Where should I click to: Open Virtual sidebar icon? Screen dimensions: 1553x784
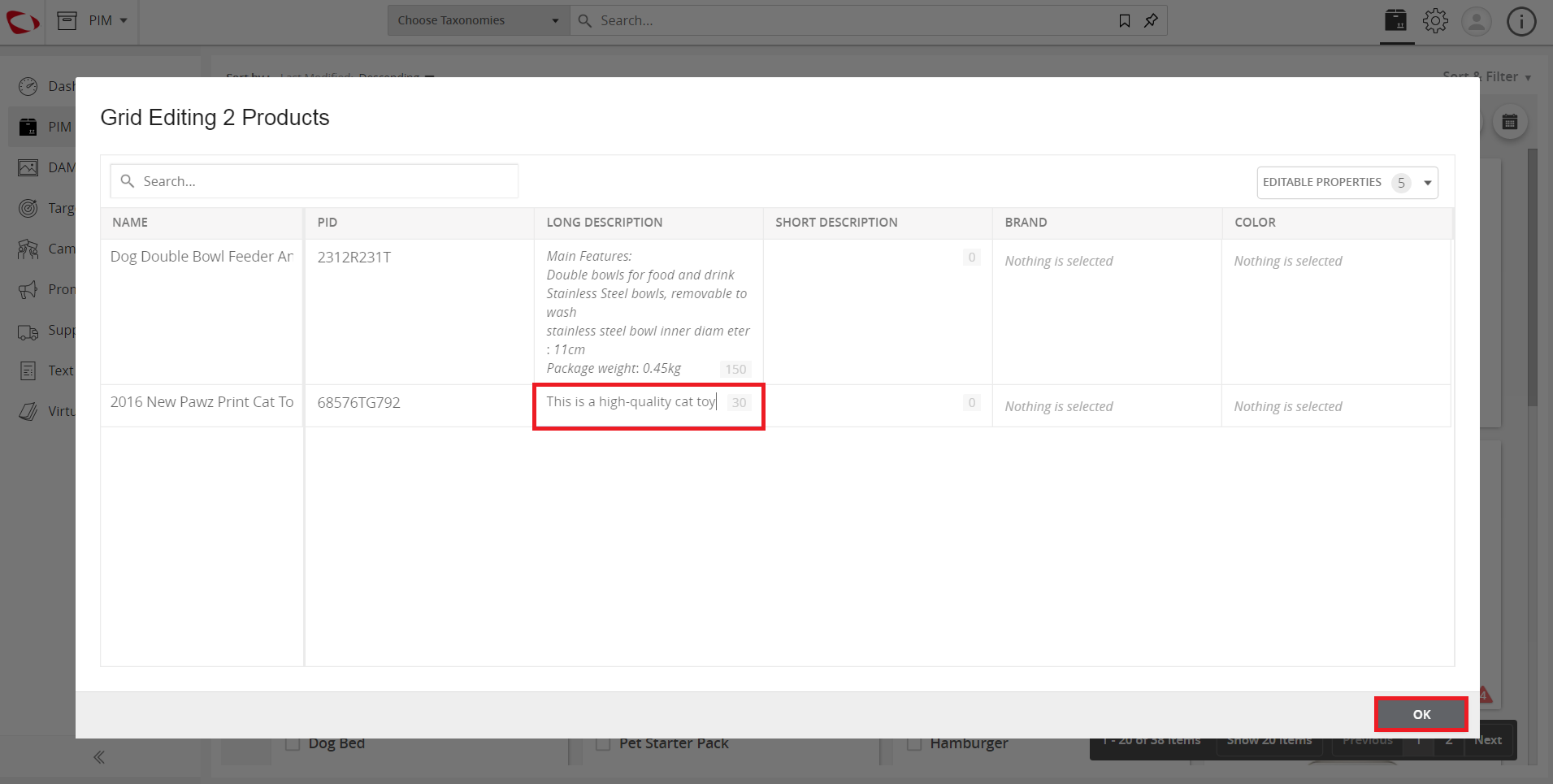pos(28,411)
